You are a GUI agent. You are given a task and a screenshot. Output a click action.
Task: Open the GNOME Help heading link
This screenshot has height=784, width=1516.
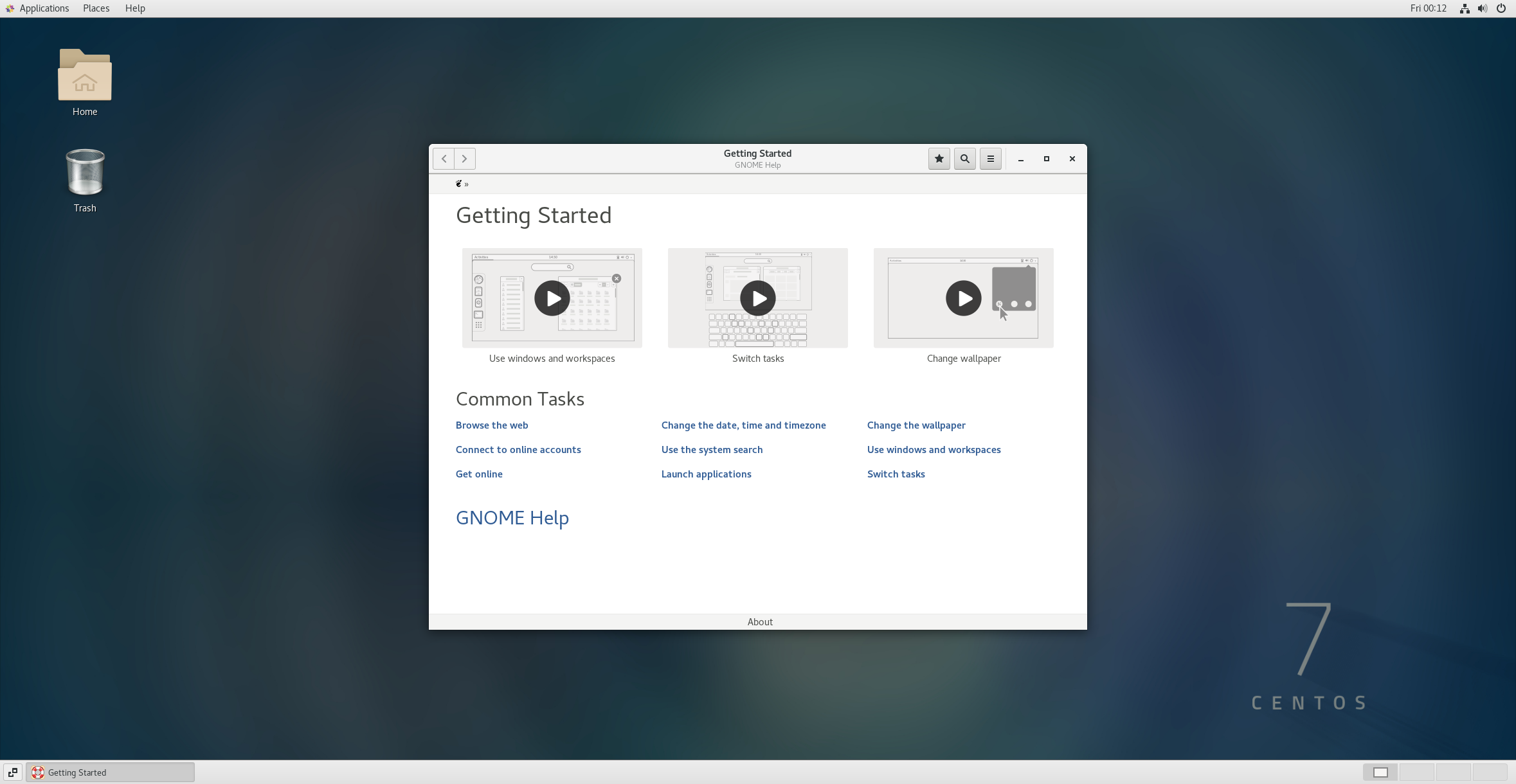tap(512, 518)
